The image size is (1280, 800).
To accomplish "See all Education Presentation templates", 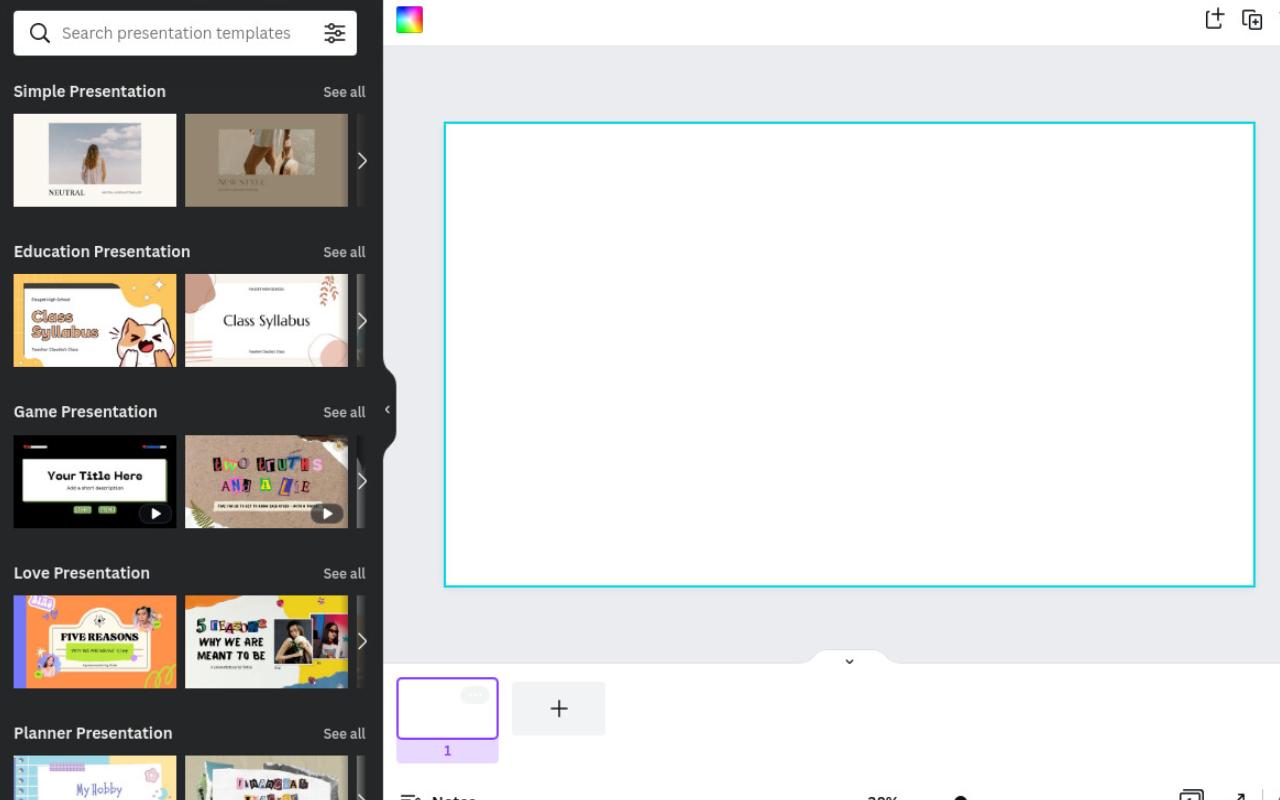I will [344, 252].
